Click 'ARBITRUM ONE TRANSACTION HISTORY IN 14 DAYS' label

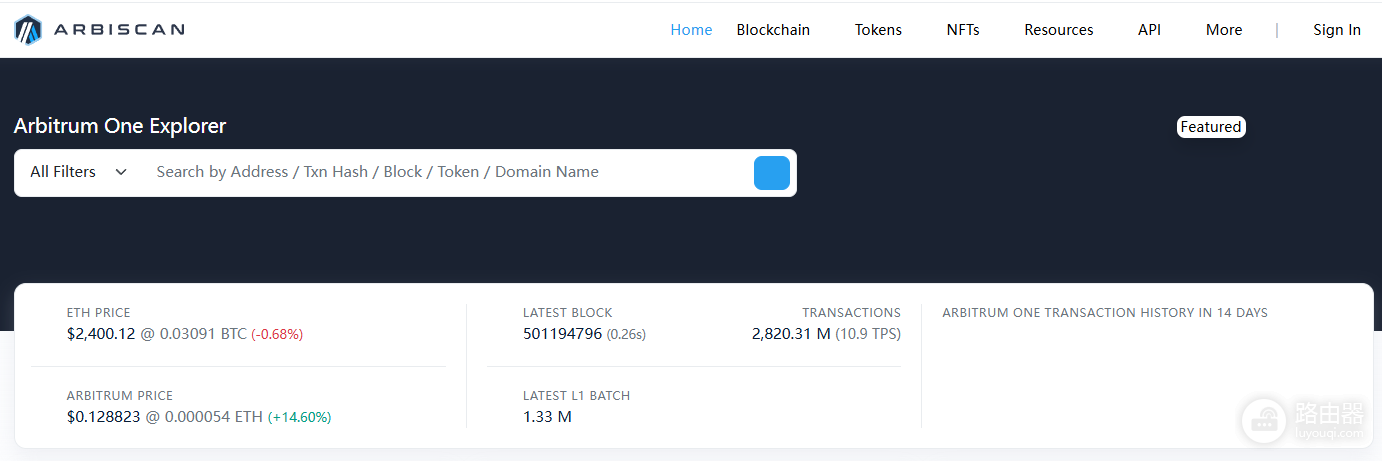point(1105,313)
